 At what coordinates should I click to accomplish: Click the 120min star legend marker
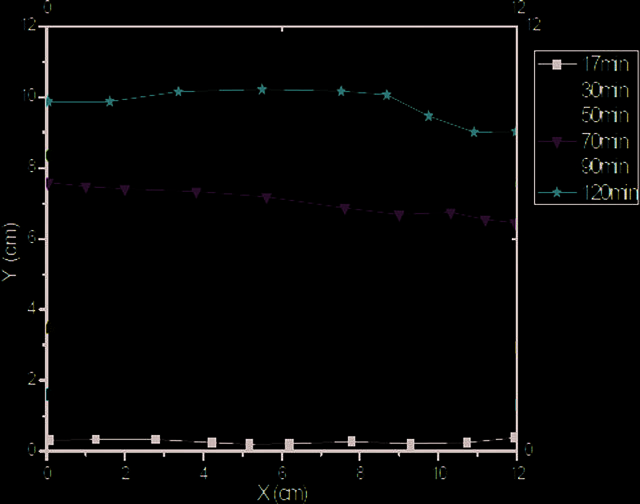(557, 192)
